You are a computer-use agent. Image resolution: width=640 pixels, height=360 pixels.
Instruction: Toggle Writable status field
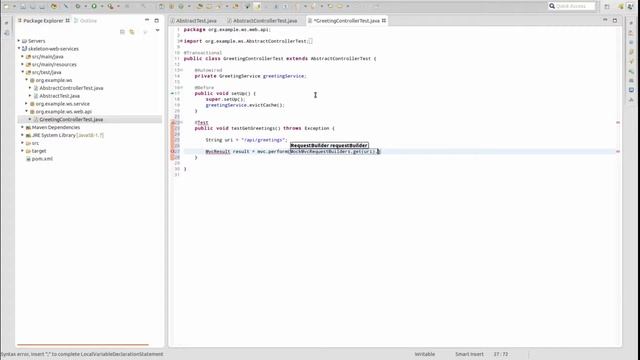[424, 354]
